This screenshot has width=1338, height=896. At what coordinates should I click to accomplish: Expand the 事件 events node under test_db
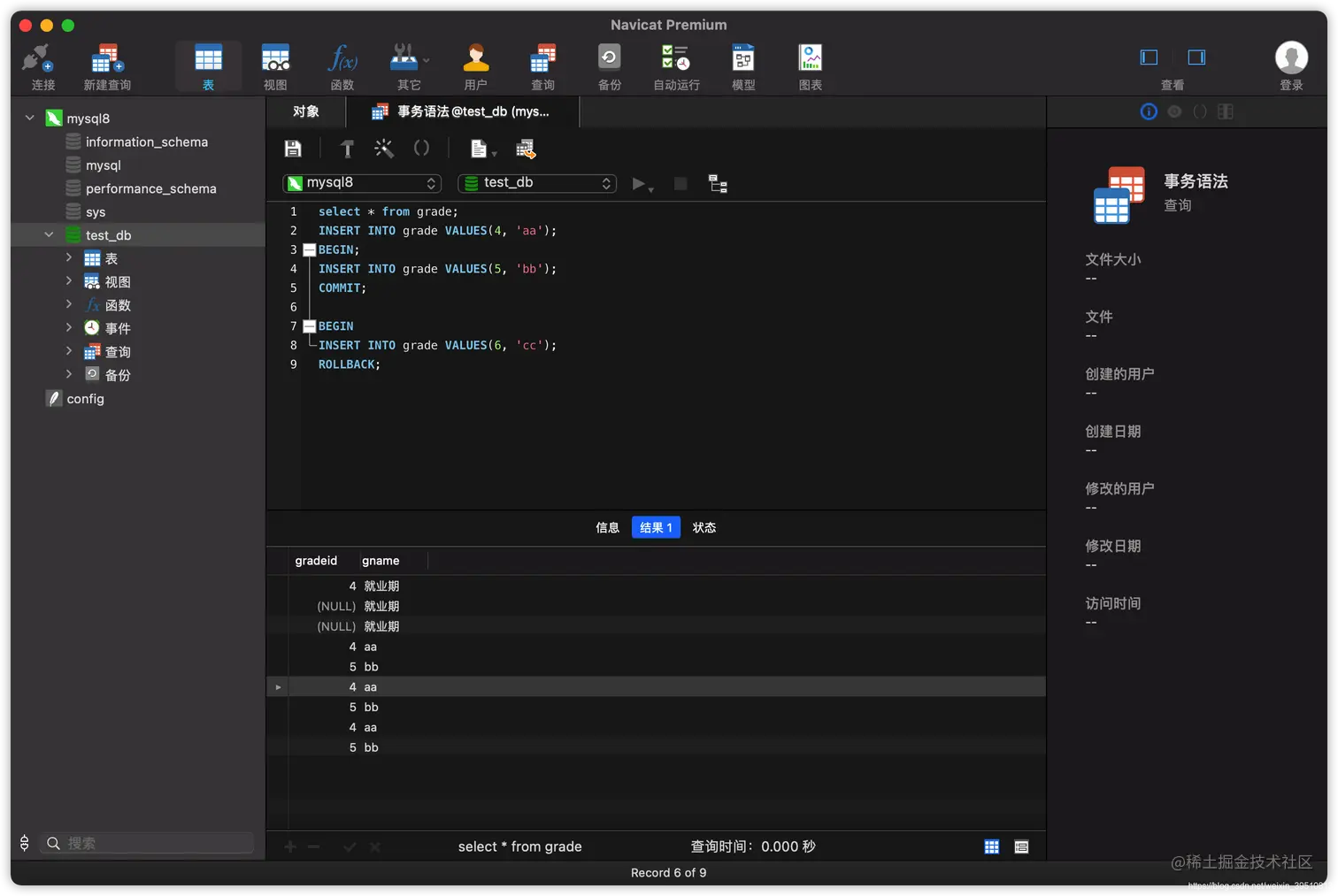coord(69,327)
